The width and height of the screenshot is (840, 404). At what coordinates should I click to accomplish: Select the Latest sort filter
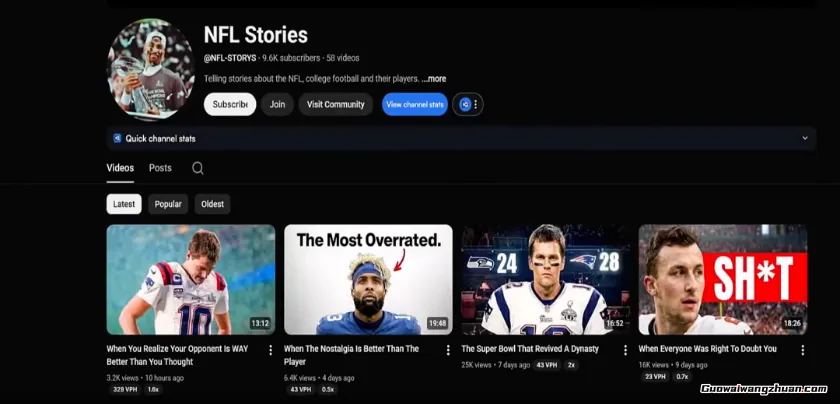click(x=124, y=204)
